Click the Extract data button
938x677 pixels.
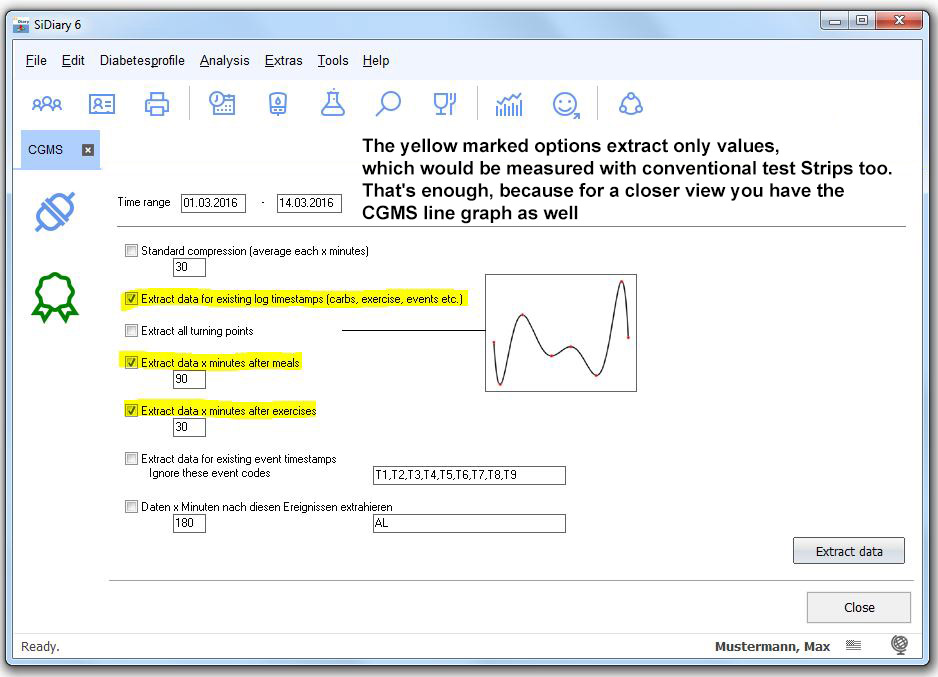coord(848,551)
